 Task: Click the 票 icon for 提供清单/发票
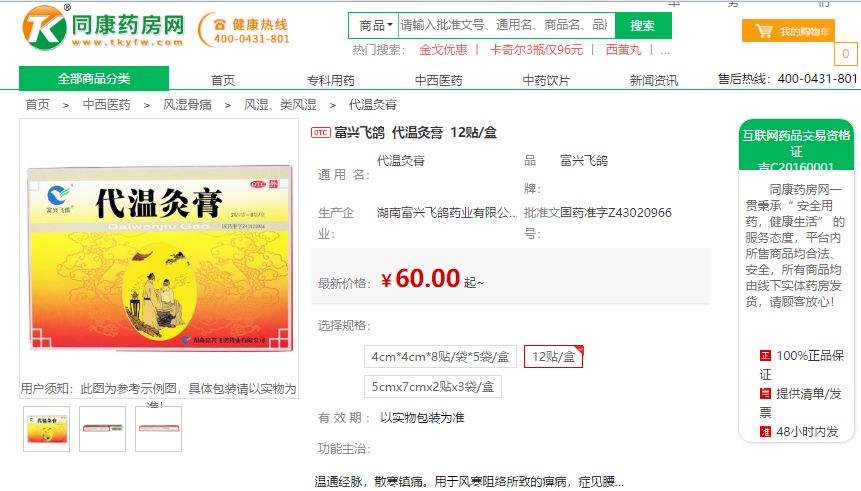click(765, 393)
